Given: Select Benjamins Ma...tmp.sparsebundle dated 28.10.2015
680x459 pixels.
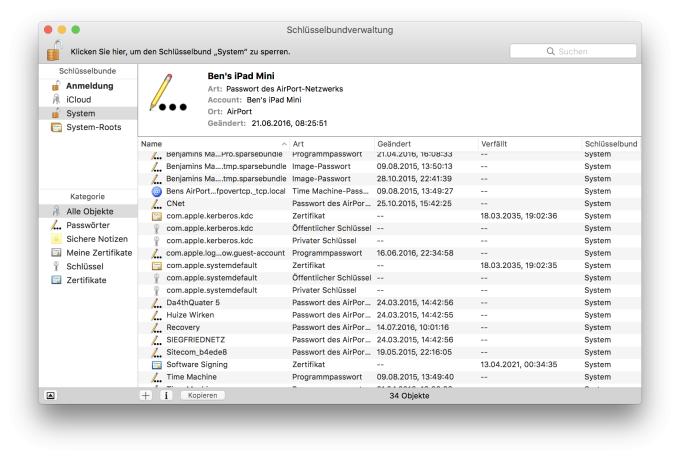Looking at the screenshot, I should pos(389,179).
